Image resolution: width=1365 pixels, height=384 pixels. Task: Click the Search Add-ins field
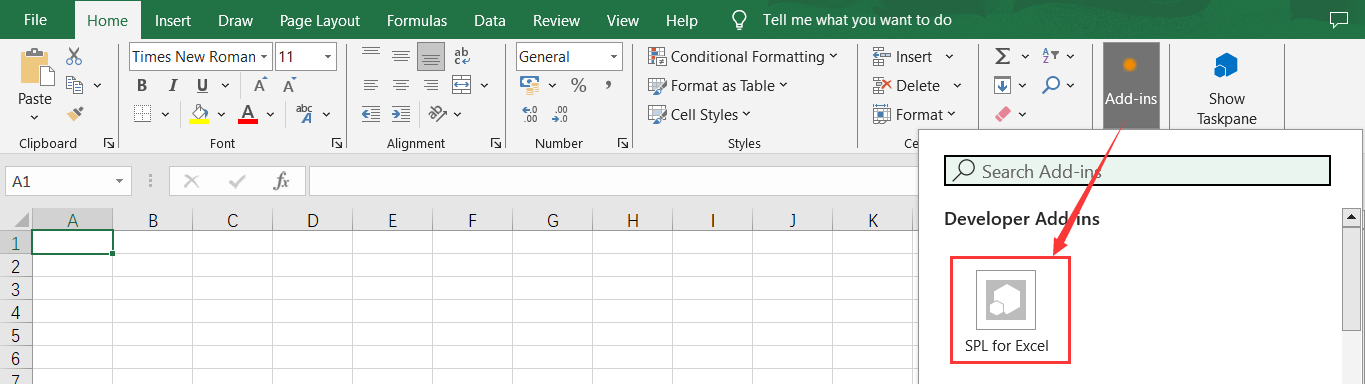tap(1137, 171)
